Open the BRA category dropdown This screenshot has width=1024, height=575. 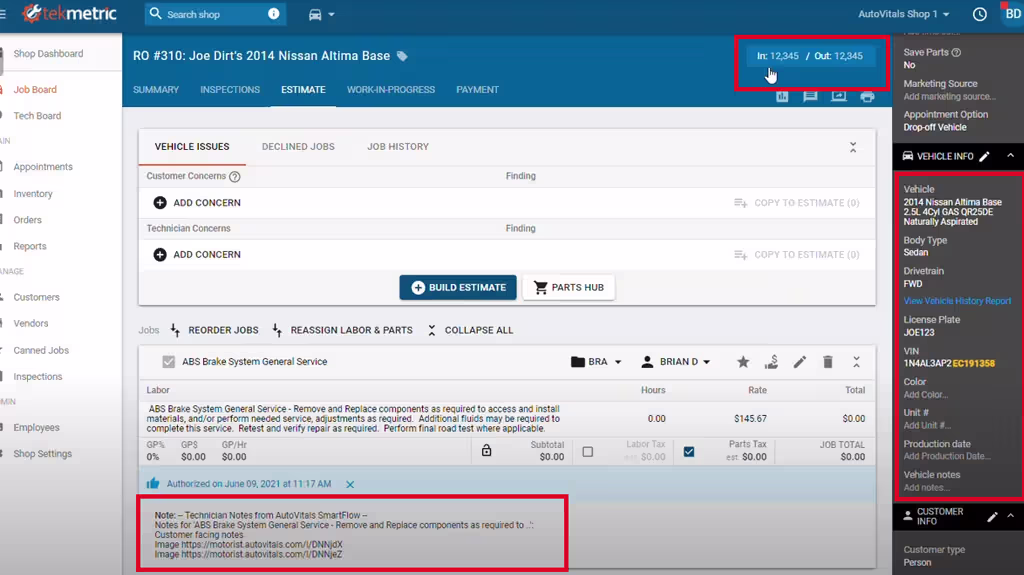tap(596, 361)
